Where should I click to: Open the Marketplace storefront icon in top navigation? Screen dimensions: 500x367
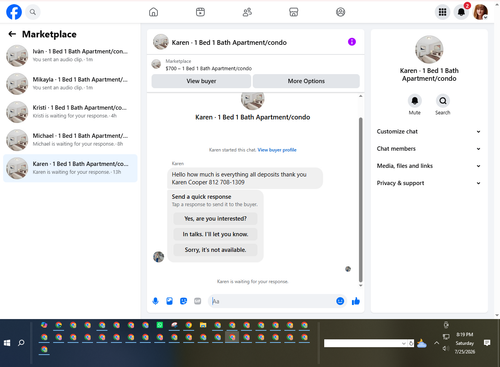point(294,12)
